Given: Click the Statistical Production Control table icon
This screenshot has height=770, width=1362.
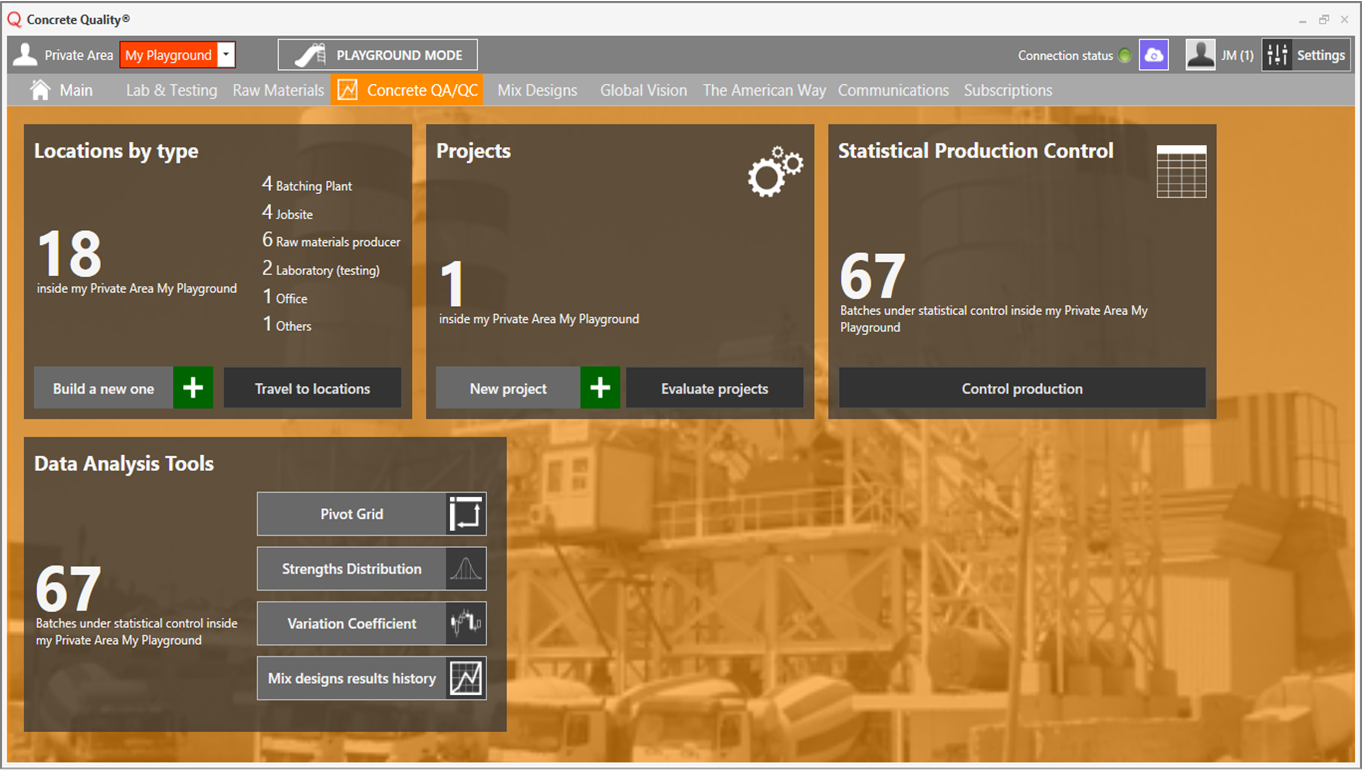Looking at the screenshot, I should coord(1181,171).
